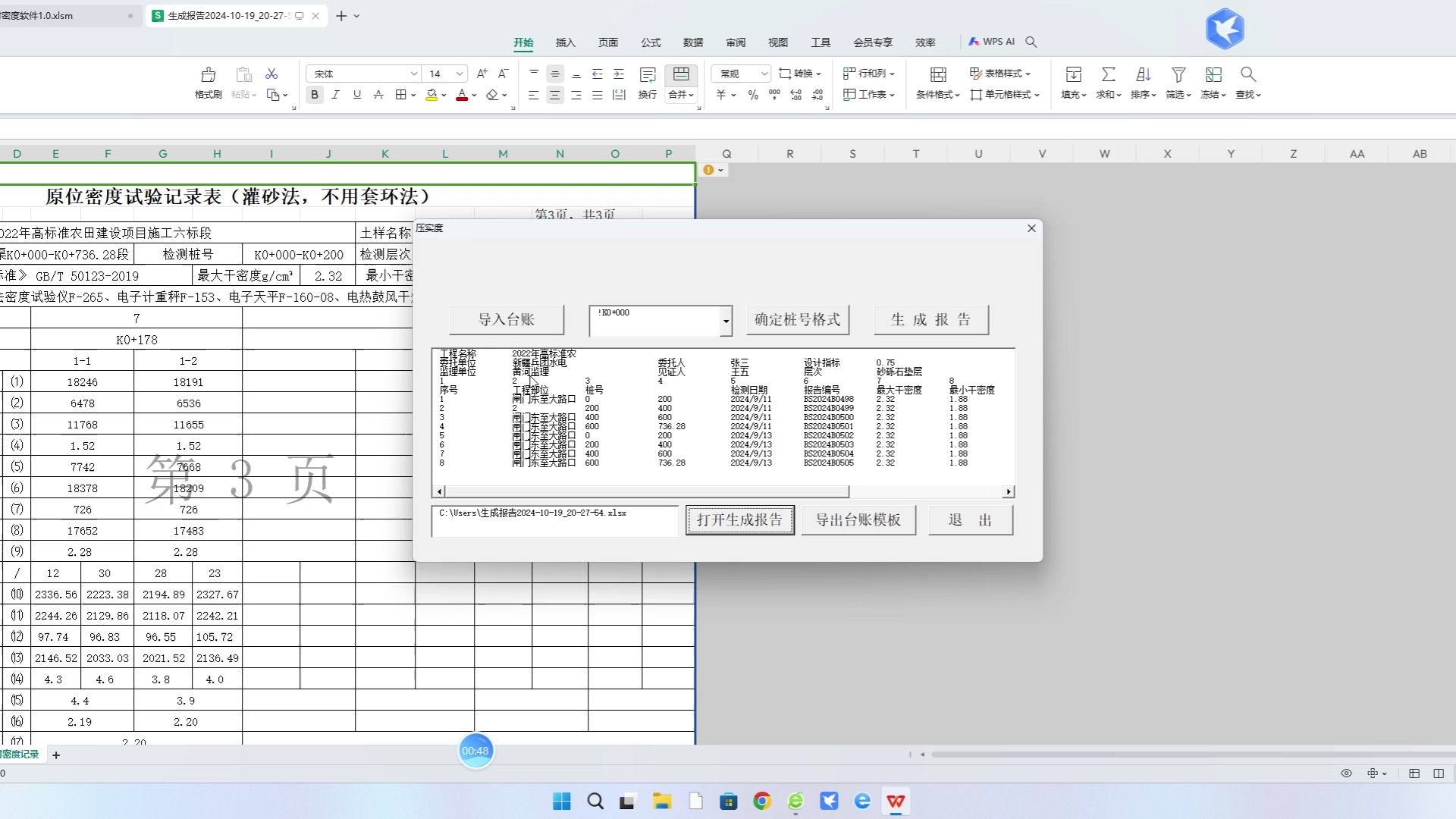Image resolution: width=1456 pixels, height=819 pixels.
Task: Toggle Italic formatting
Action: (335, 95)
